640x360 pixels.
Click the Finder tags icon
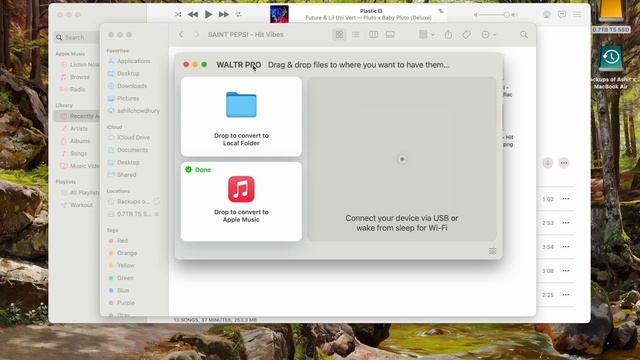click(x=466, y=35)
